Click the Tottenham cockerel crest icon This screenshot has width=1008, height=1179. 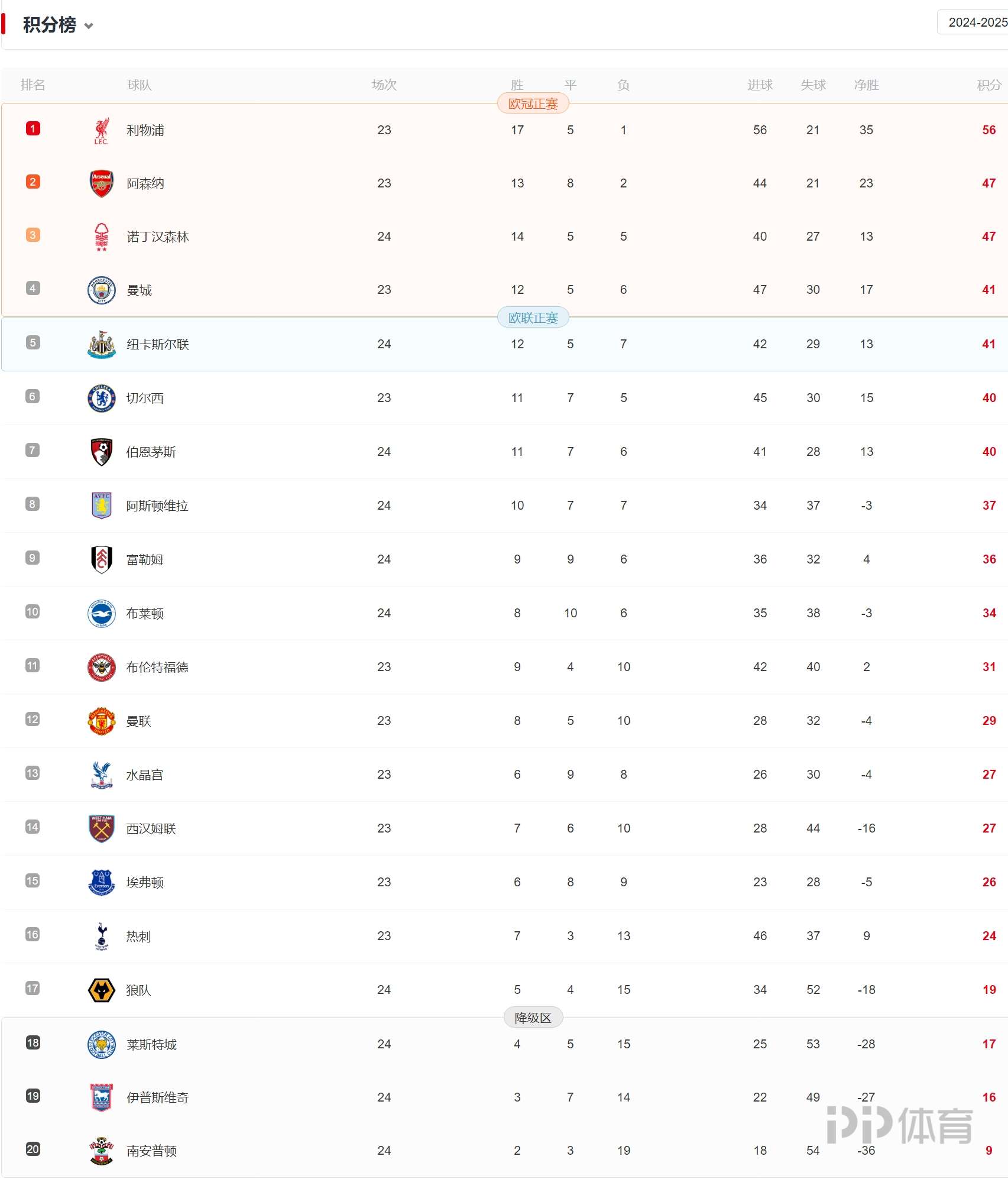[x=101, y=936]
